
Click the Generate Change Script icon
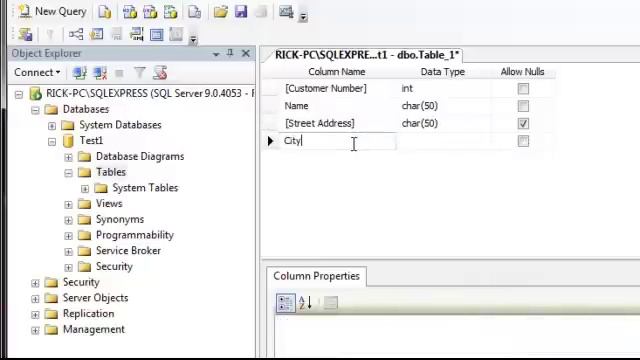(25, 34)
